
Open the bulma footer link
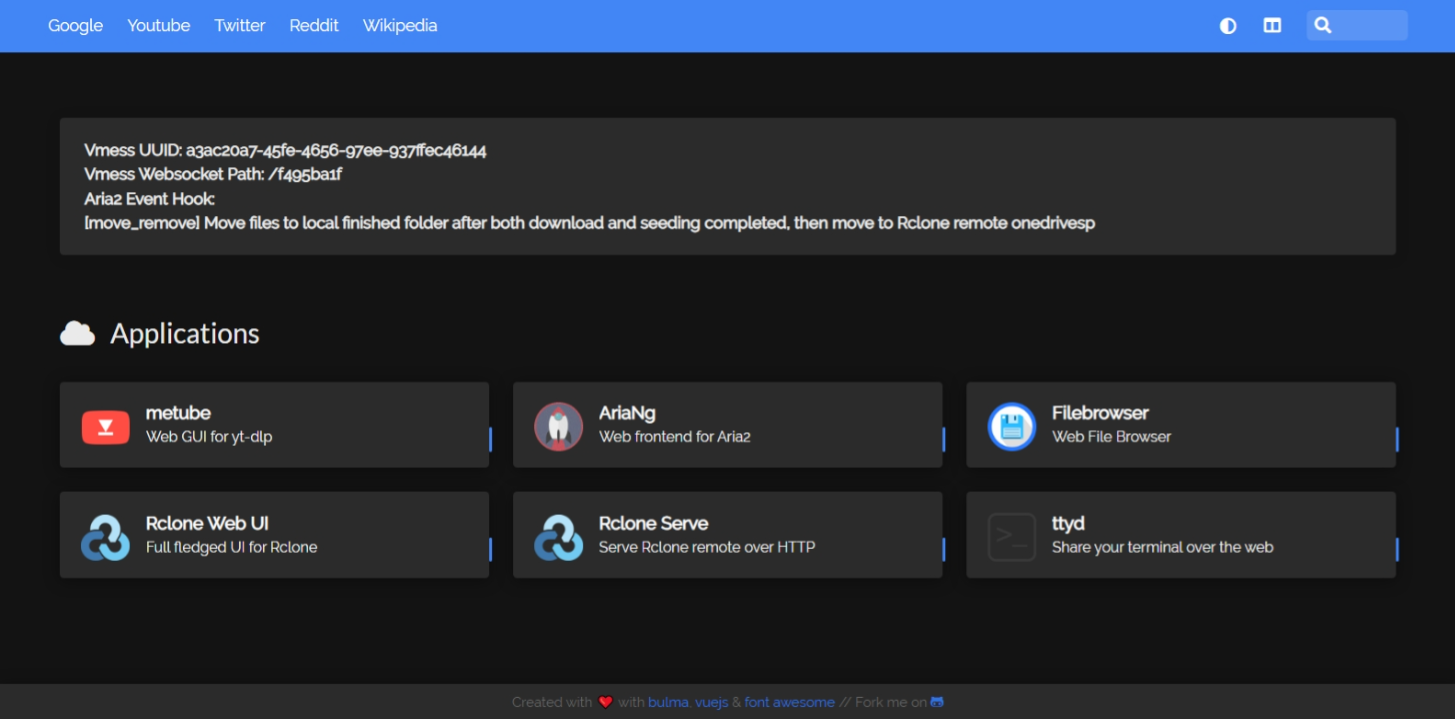click(x=669, y=702)
